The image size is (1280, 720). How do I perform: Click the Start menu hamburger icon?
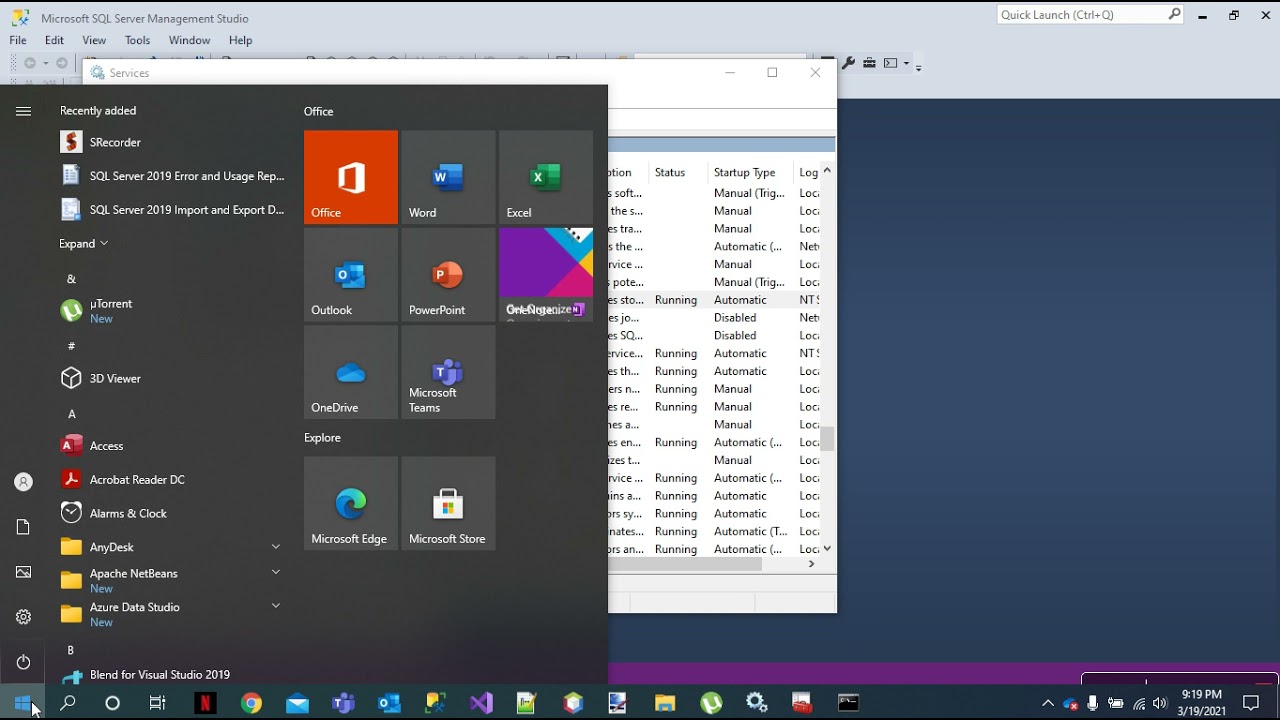(x=23, y=111)
